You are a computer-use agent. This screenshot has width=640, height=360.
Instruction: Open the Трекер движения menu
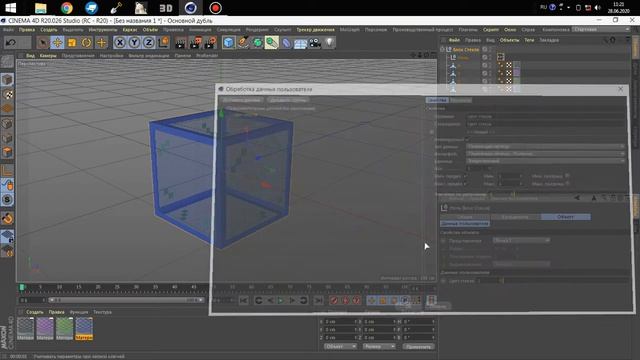315,30
